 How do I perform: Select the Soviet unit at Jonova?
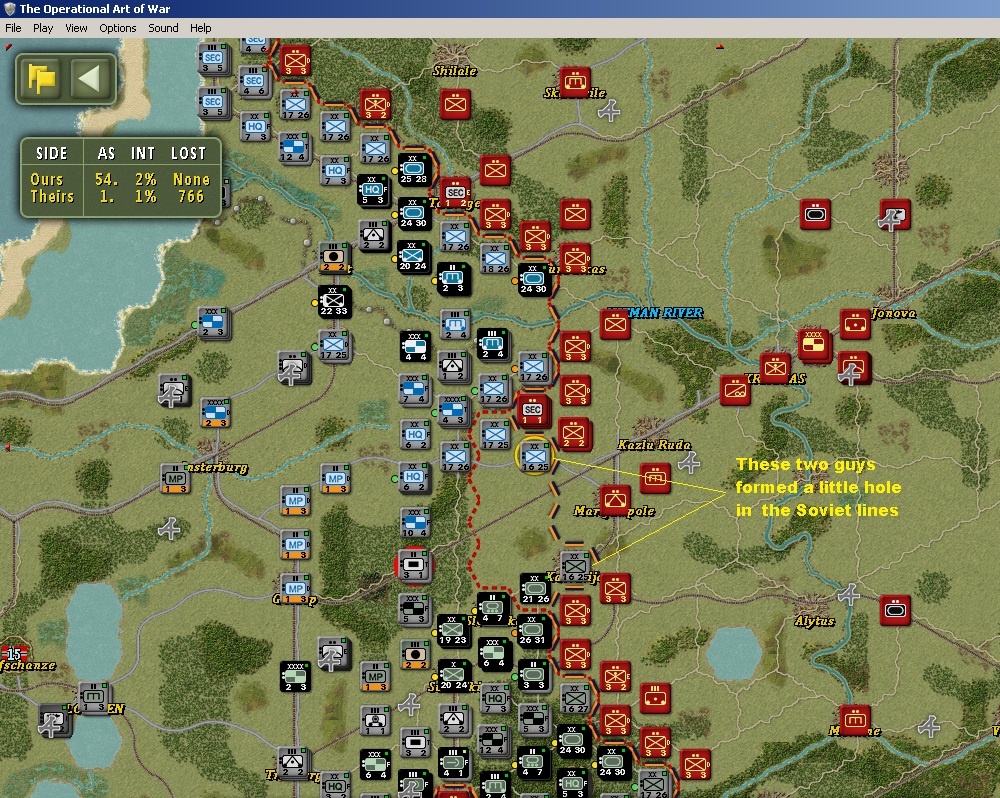855,324
